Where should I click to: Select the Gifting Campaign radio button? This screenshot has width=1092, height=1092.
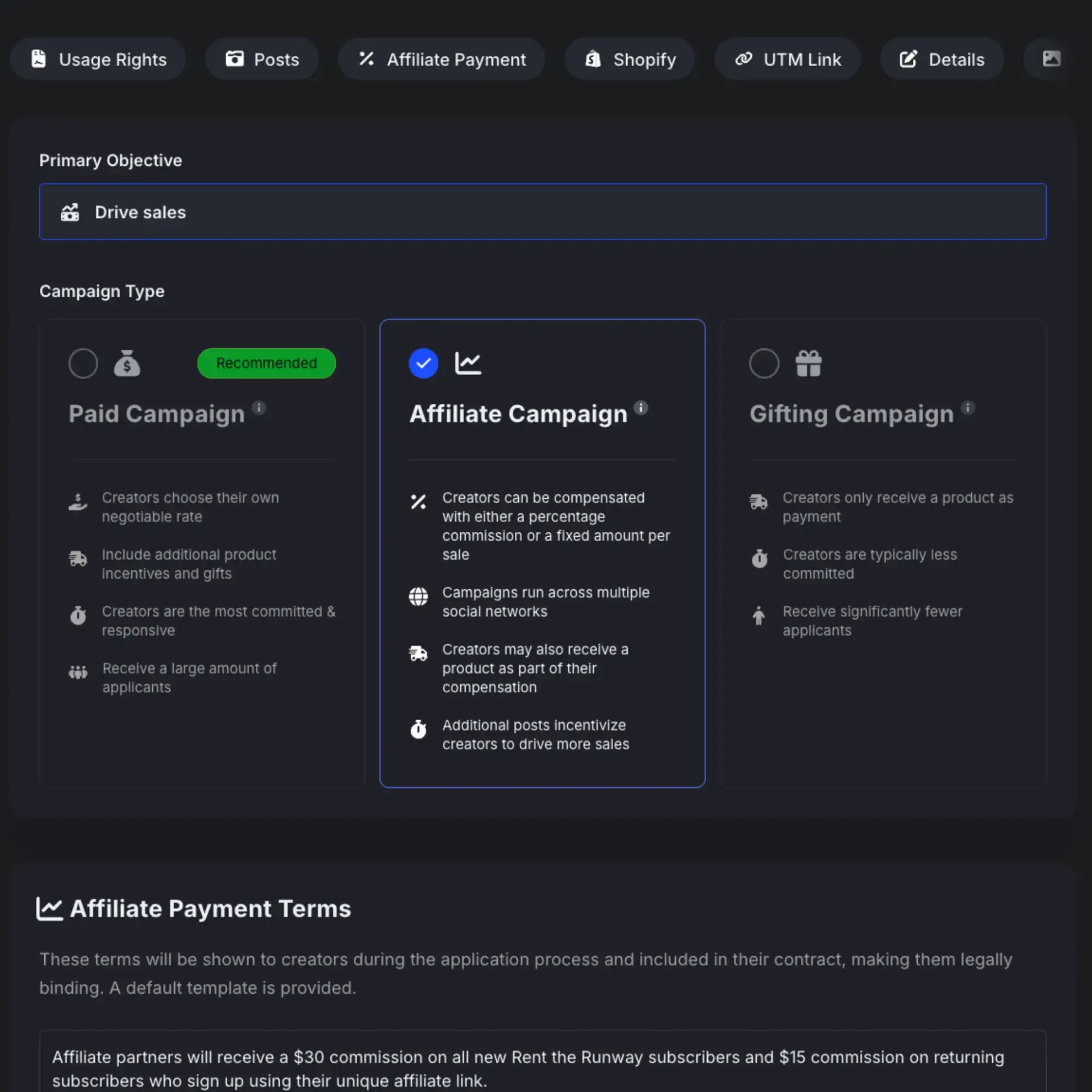[x=764, y=363]
